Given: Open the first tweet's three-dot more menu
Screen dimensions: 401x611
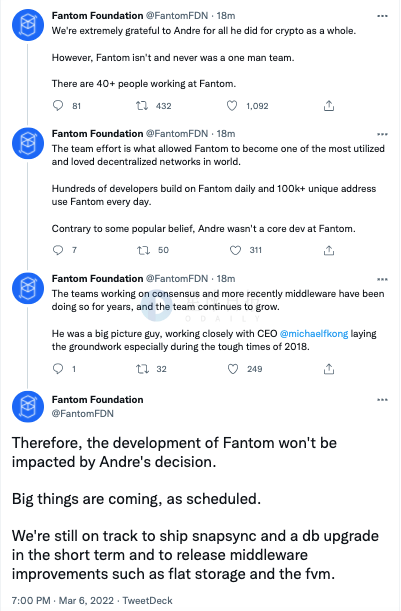Looking at the screenshot, I should pos(382,16).
